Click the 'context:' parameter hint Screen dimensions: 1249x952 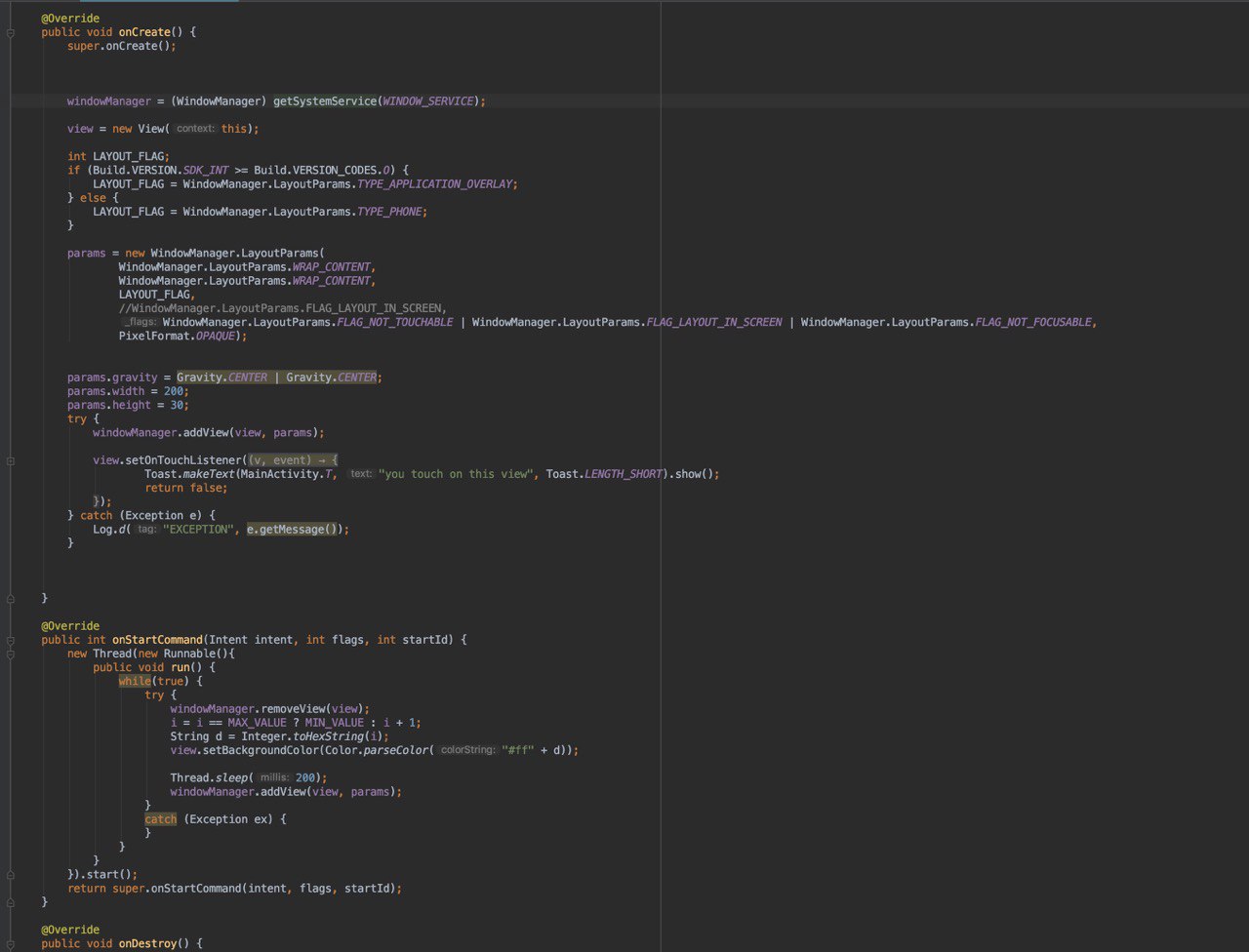pos(195,129)
